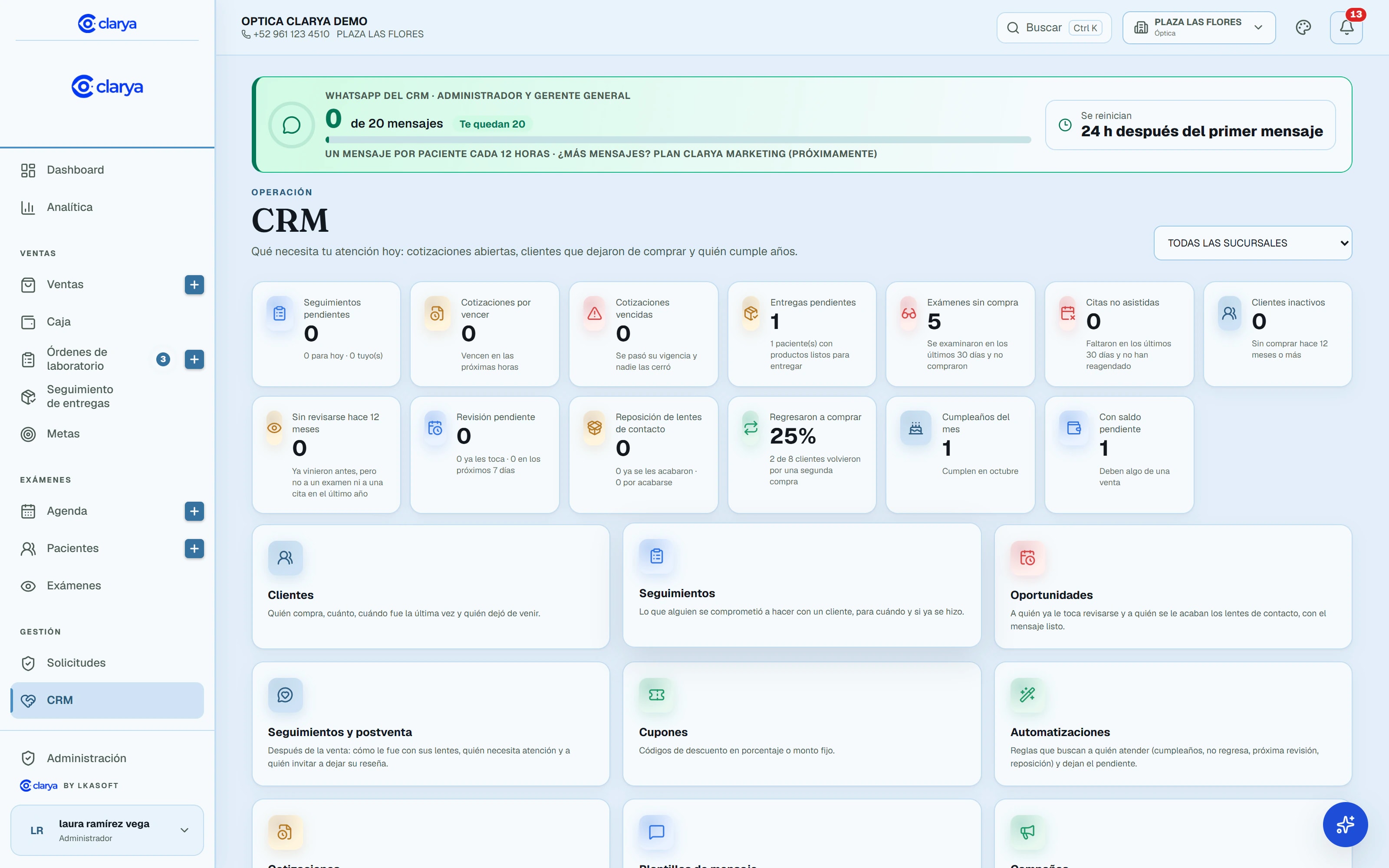Click the "Te quedan 20" badge
1389x868 pixels.
click(492, 124)
